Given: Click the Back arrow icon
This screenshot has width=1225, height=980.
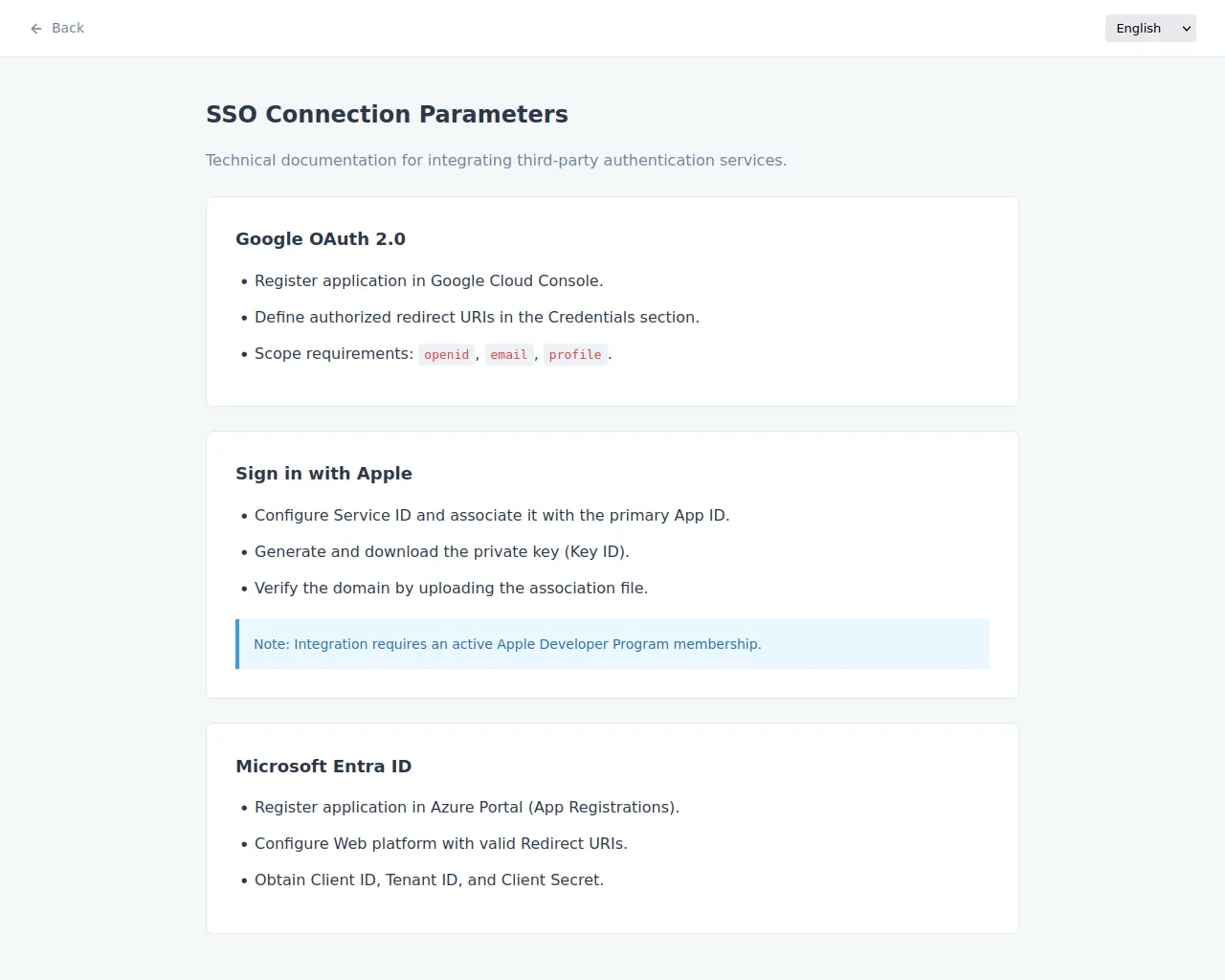Looking at the screenshot, I should pyautogui.click(x=36, y=29).
